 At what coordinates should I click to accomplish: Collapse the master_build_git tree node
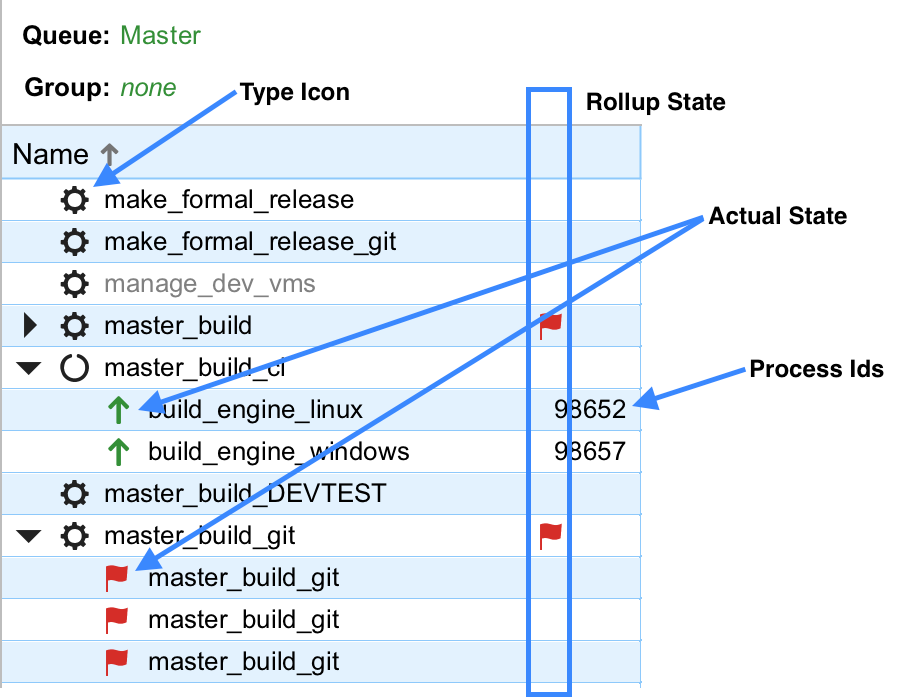[30, 537]
